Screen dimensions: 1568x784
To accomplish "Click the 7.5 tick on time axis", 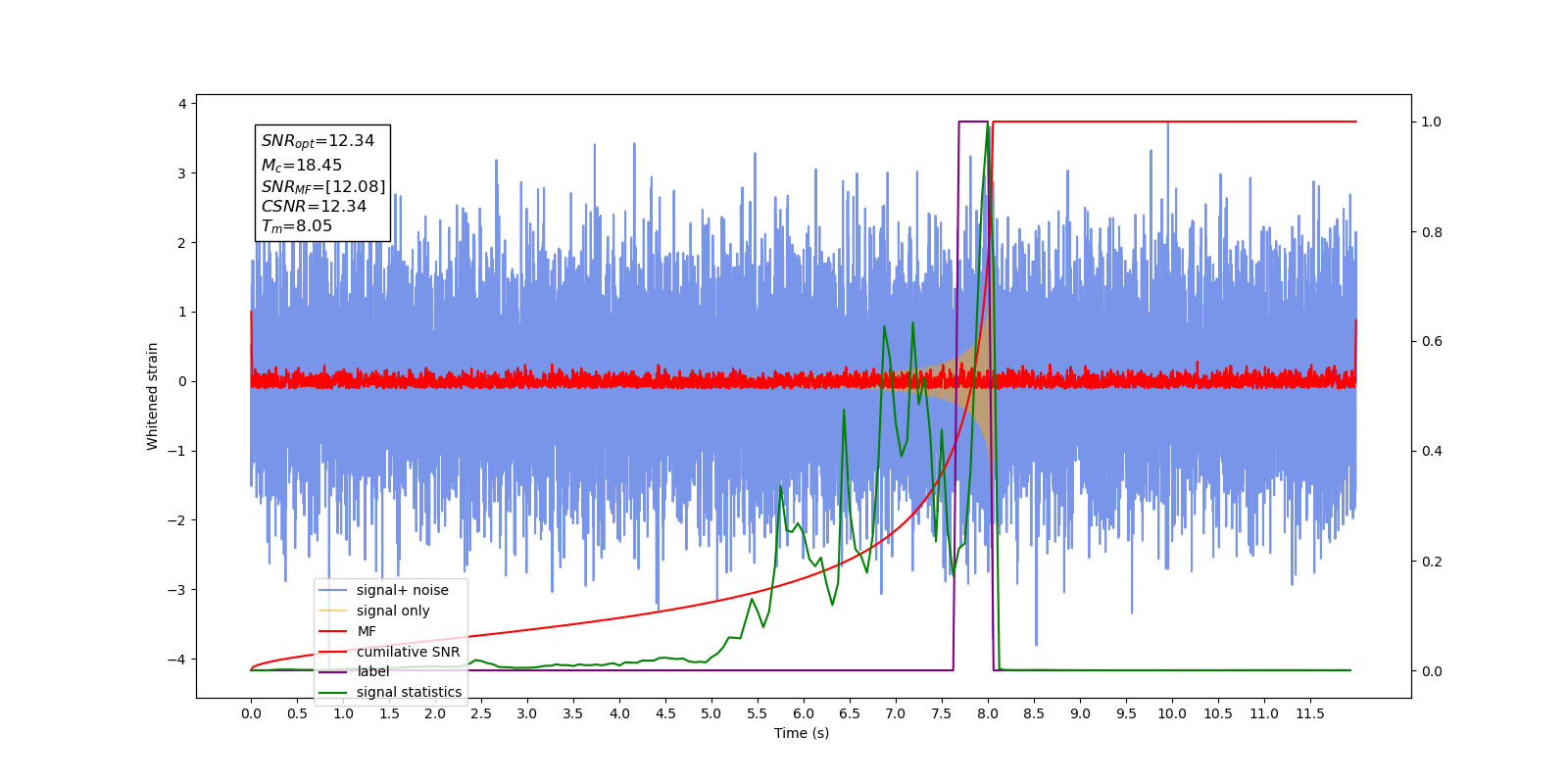I will tap(942, 713).
